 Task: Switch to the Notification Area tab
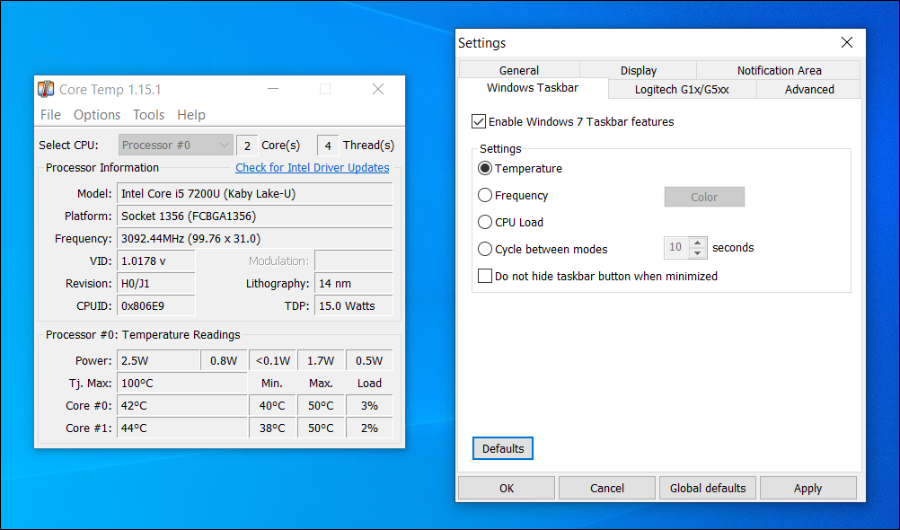pyautogui.click(x=779, y=70)
